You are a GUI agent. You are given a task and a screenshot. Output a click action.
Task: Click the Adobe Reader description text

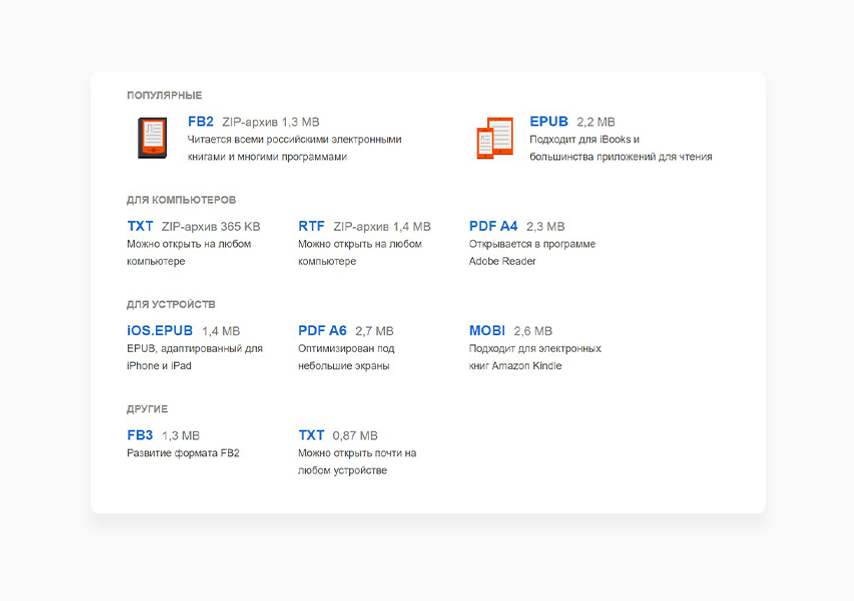502,261
